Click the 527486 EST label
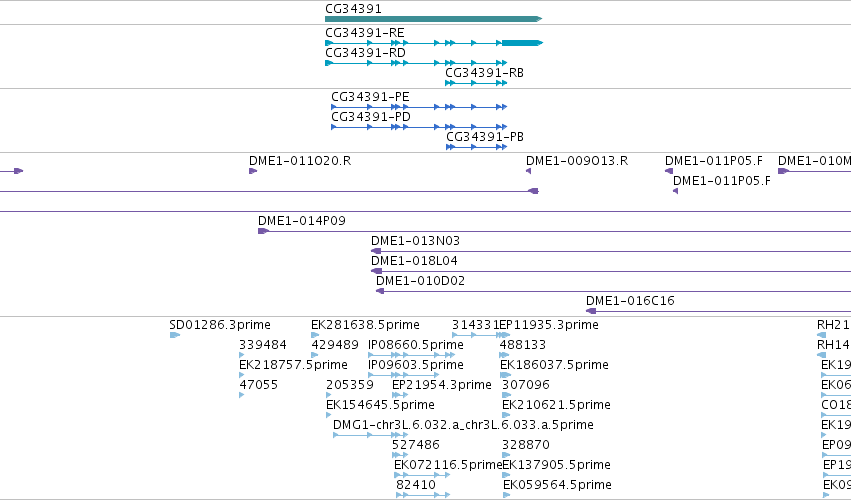851x500 pixels. click(416, 445)
